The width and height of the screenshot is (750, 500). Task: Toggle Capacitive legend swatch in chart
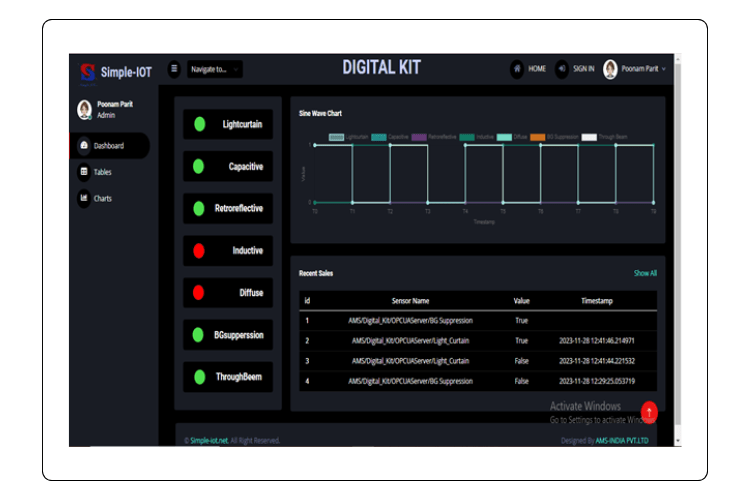pos(379,137)
